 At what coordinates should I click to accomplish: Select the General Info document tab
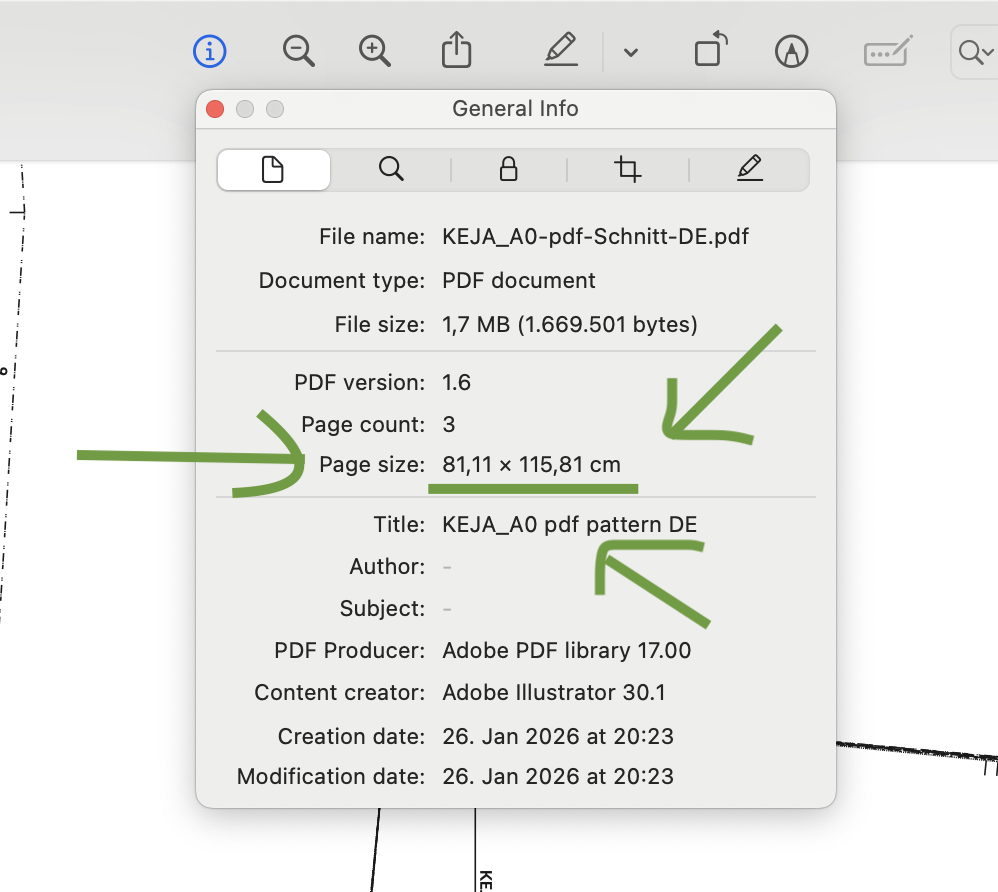273,170
